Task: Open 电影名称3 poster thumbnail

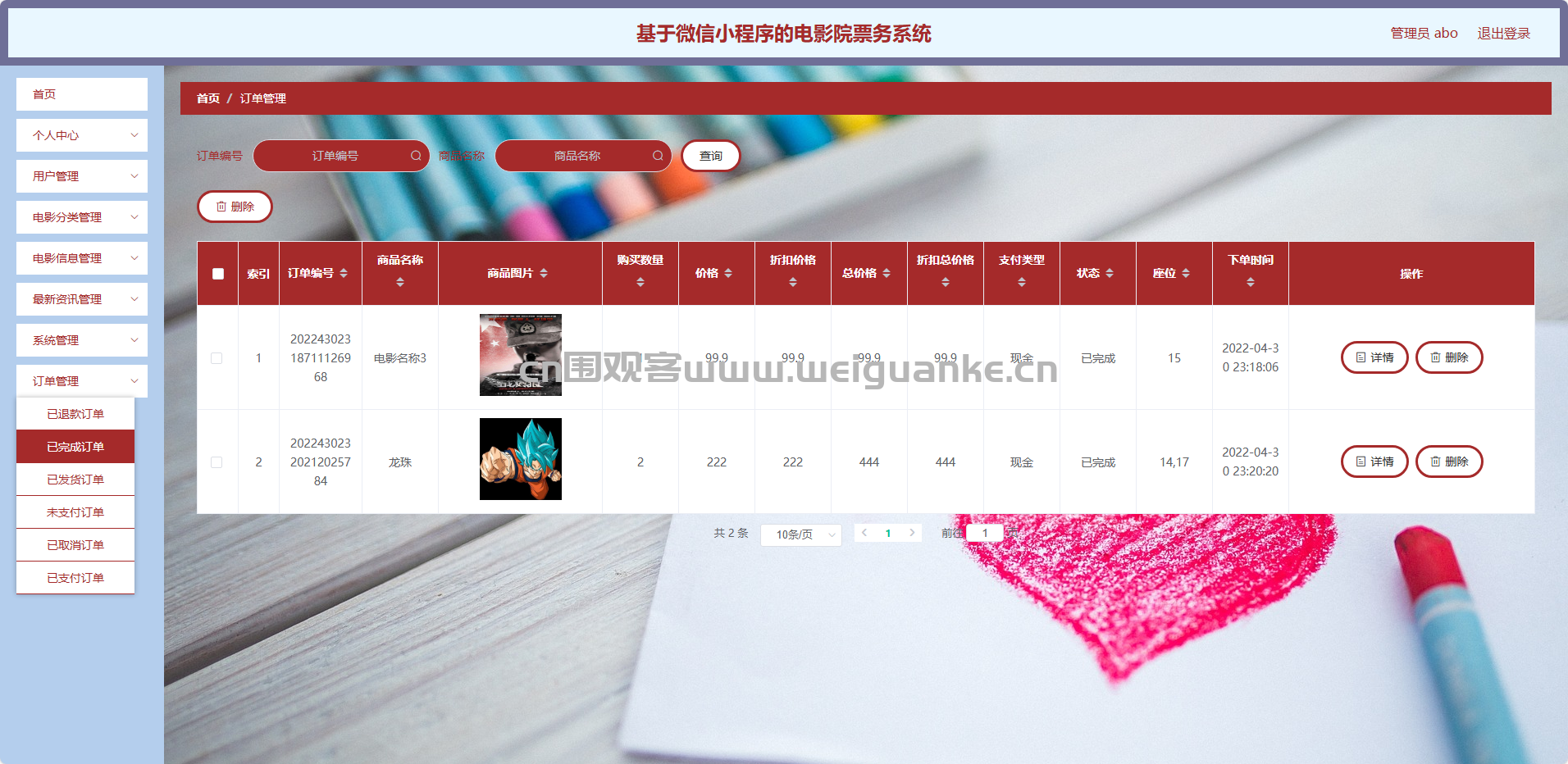Action: coord(521,355)
